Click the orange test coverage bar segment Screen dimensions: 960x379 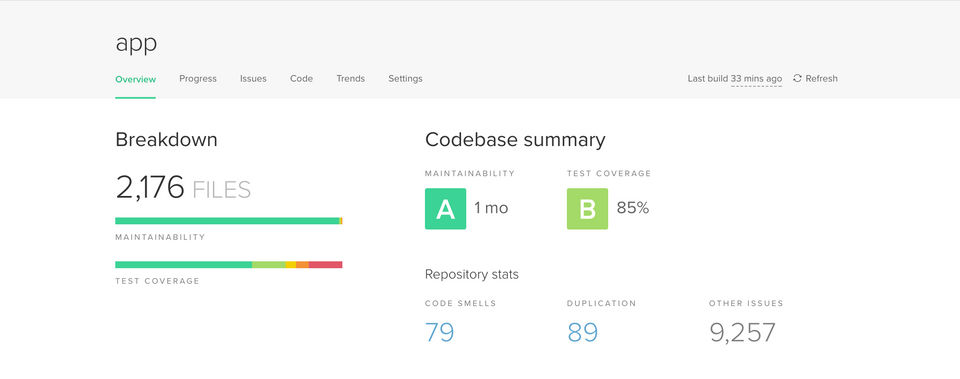click(302, 265)
